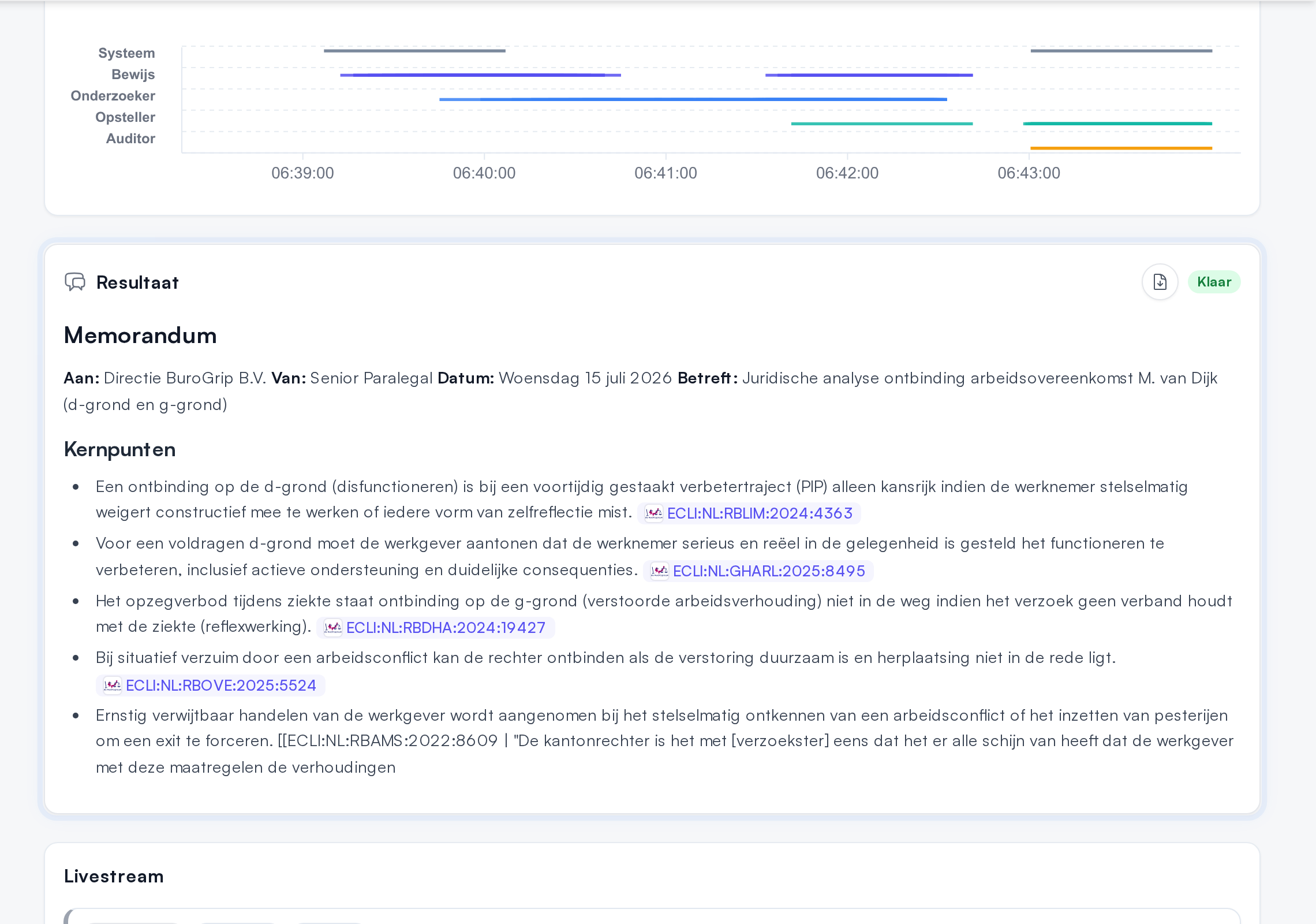Viewport: 1316px width, 924px height.
Task: Open case link ECLI:NL:RBDHA:2024:19427
Action: 435,627
